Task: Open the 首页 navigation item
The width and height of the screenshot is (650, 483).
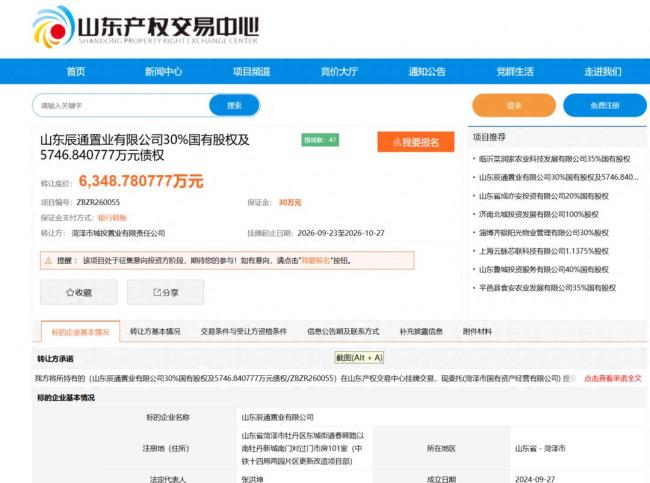Action: click(x=76, y=72)
